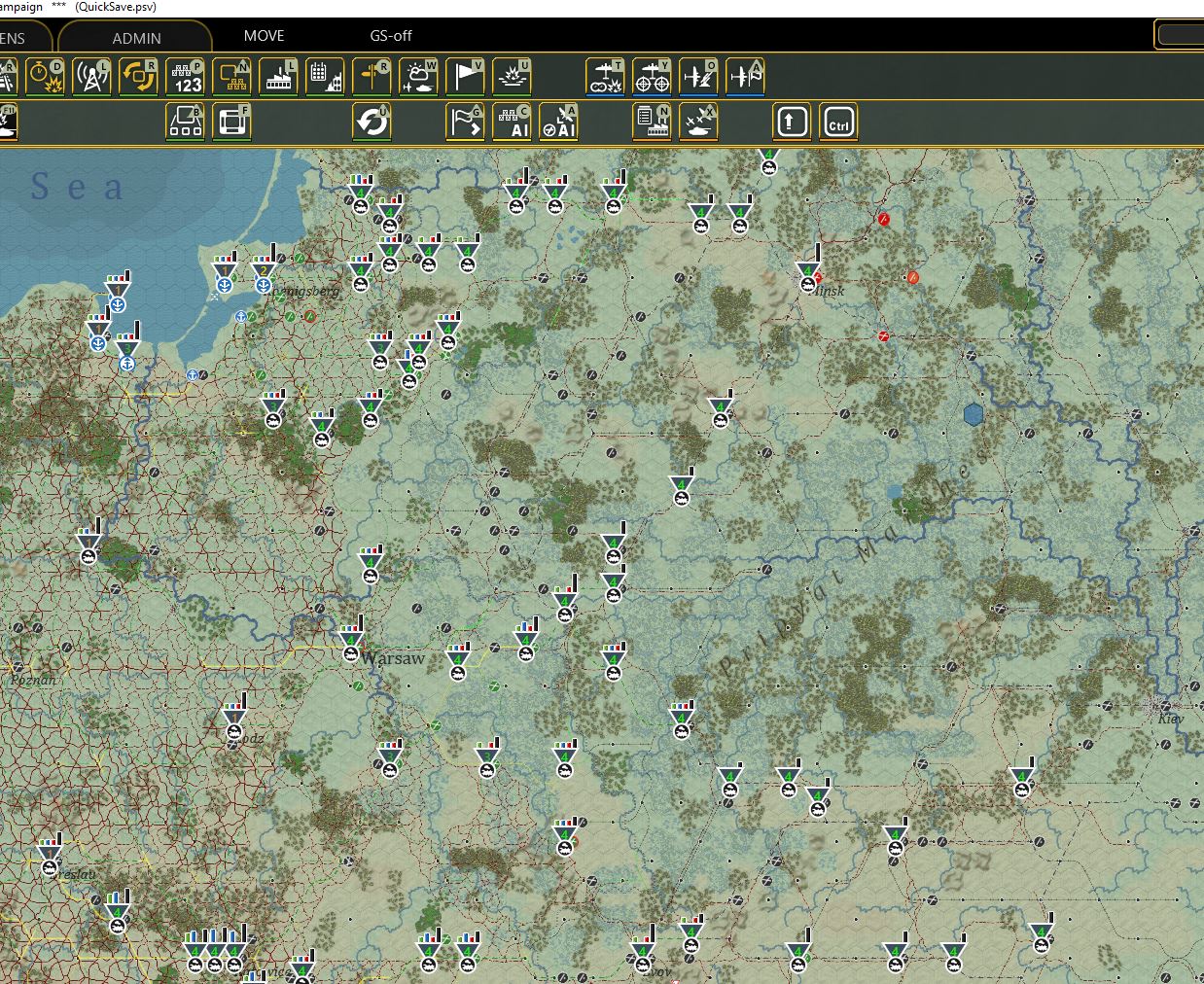Click the explosion icon marked U in the top row
This screenshot has width=1204, height=984.
tap(513, 77)
